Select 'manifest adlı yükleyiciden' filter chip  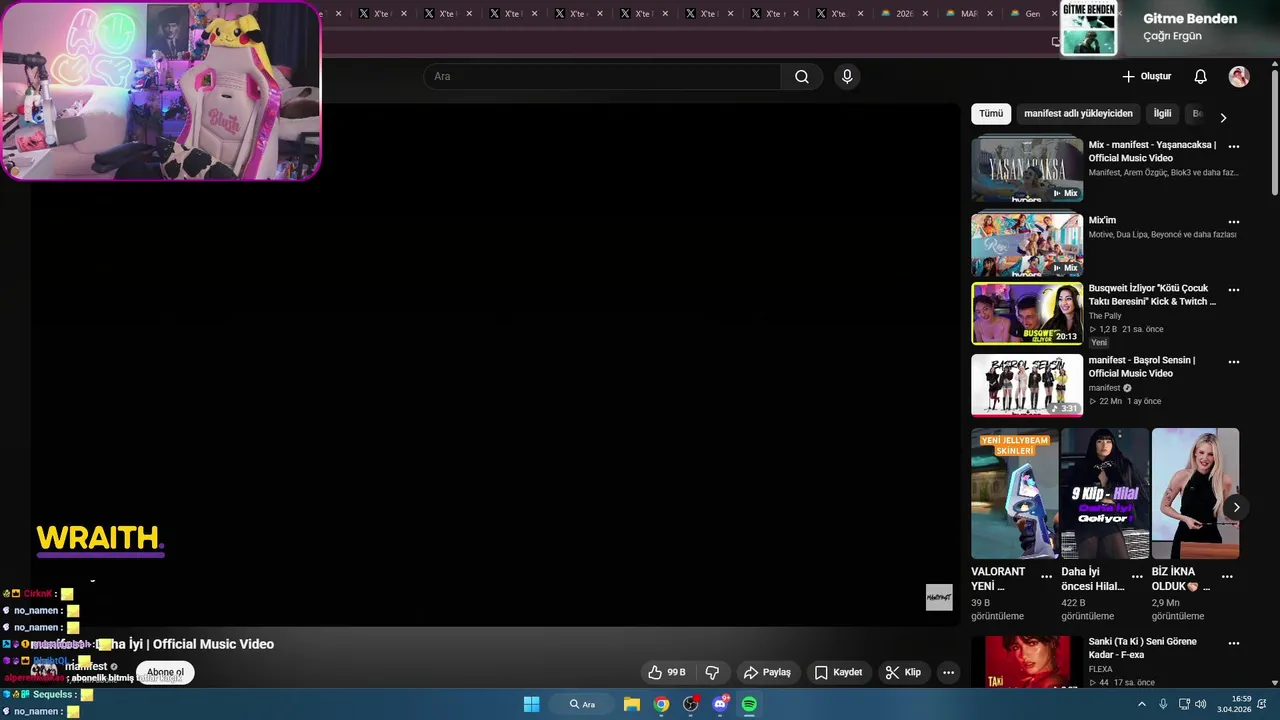pos(1078,114)
